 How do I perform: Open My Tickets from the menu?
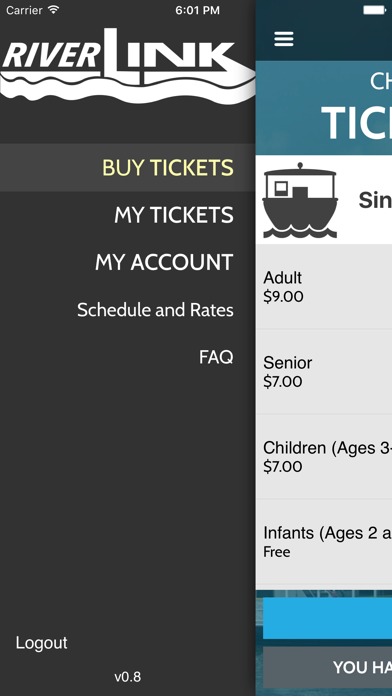point(174,215)
